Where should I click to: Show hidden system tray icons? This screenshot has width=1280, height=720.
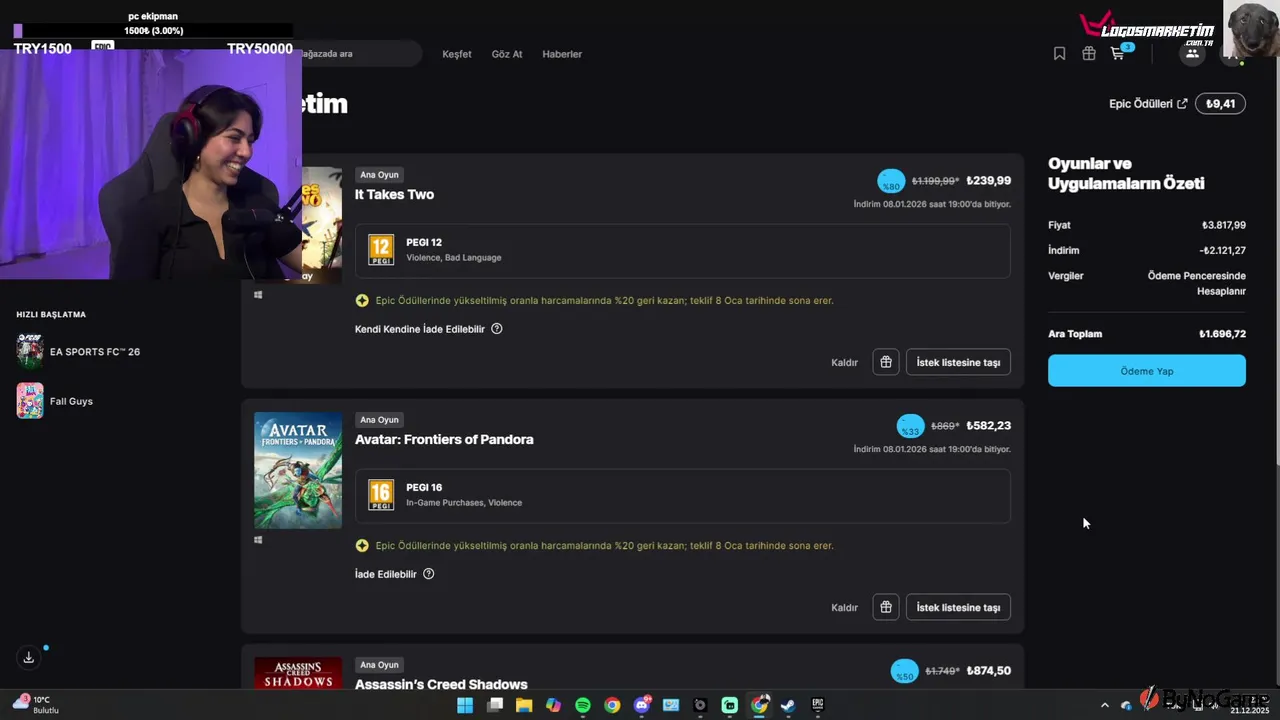(x=1104, y=705)
